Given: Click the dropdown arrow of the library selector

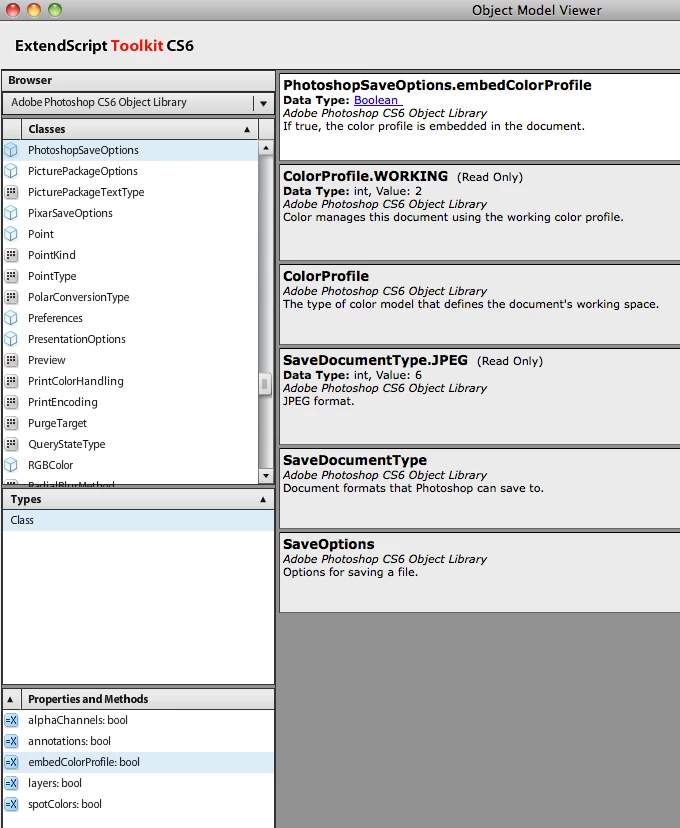Looking at the screenshot, I should coord(263,104).
